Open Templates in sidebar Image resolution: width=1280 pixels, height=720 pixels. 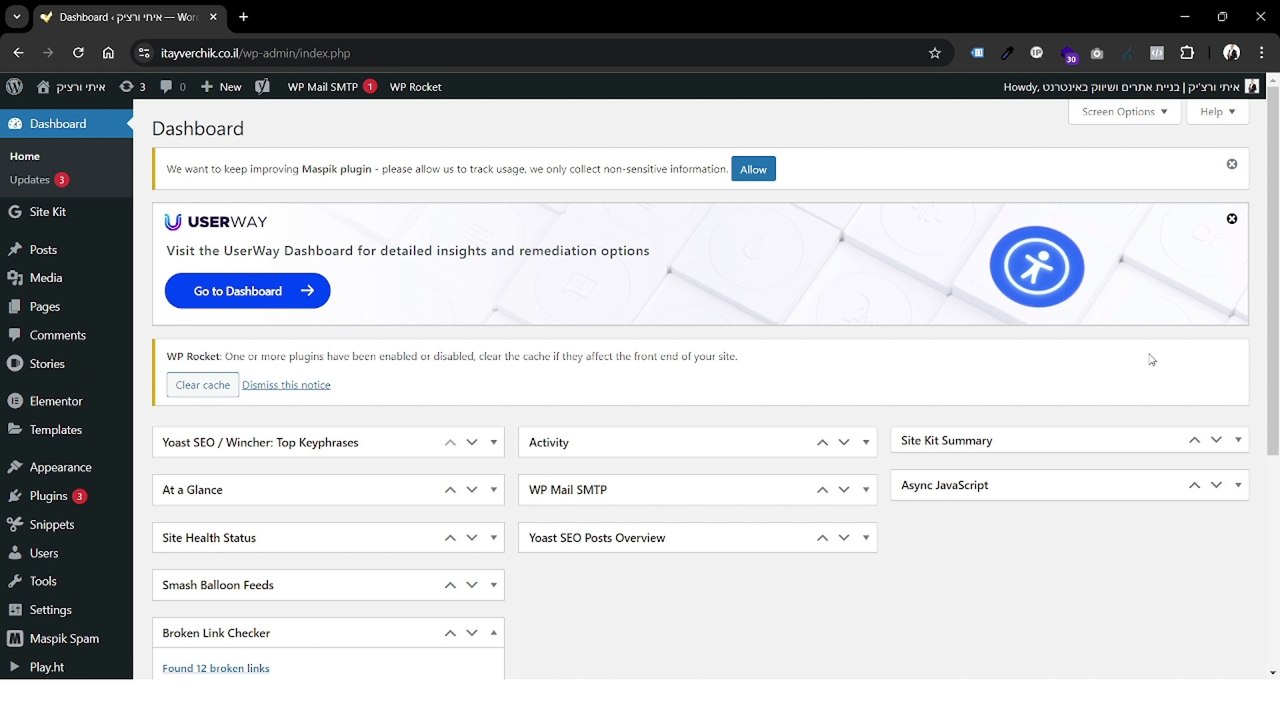coord(66,430)
